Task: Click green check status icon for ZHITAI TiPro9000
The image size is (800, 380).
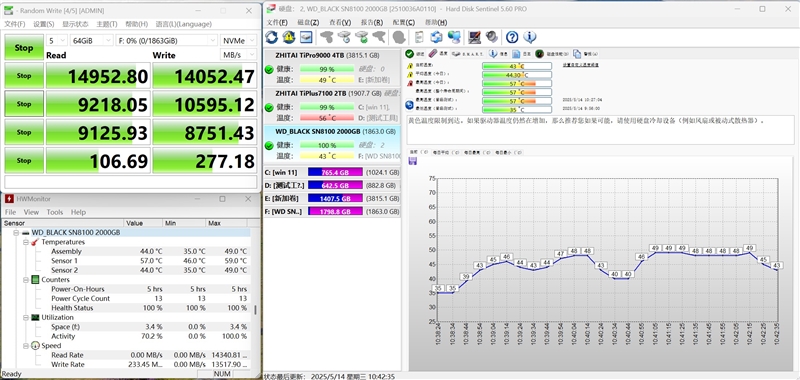Action: (269, 70)
